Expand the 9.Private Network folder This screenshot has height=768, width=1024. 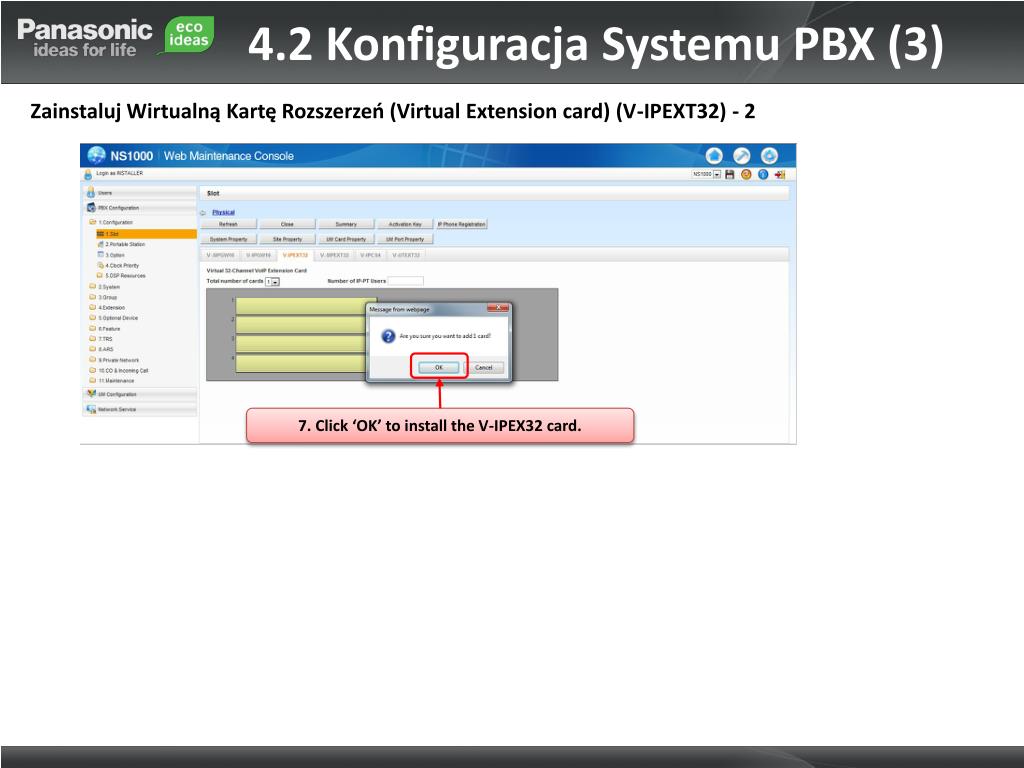click(93, 360)
